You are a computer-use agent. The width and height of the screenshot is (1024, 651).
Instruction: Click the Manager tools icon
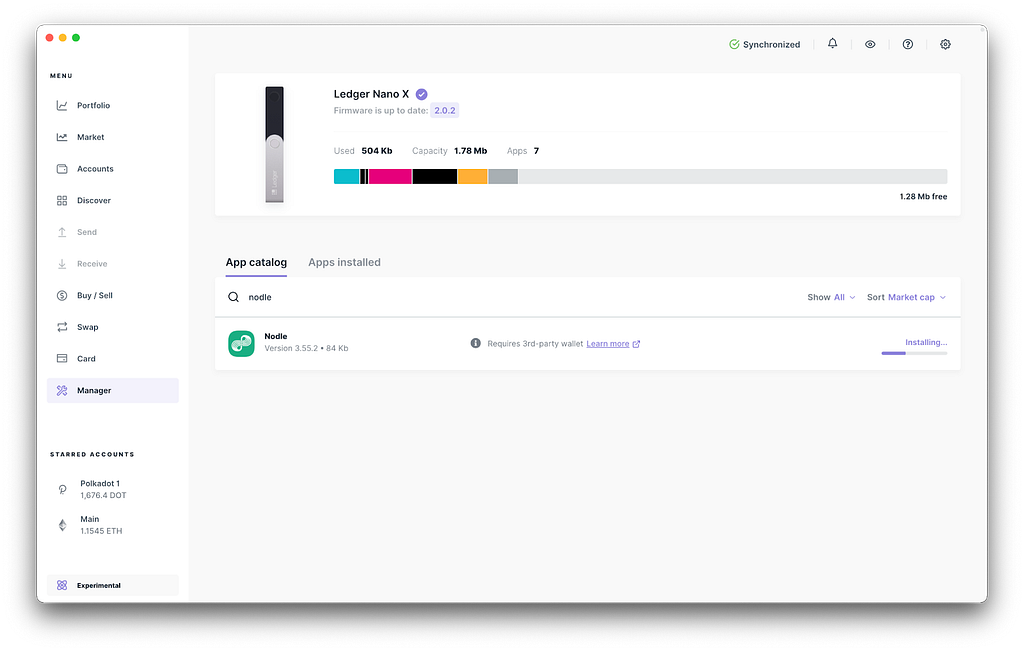point(62,390)
